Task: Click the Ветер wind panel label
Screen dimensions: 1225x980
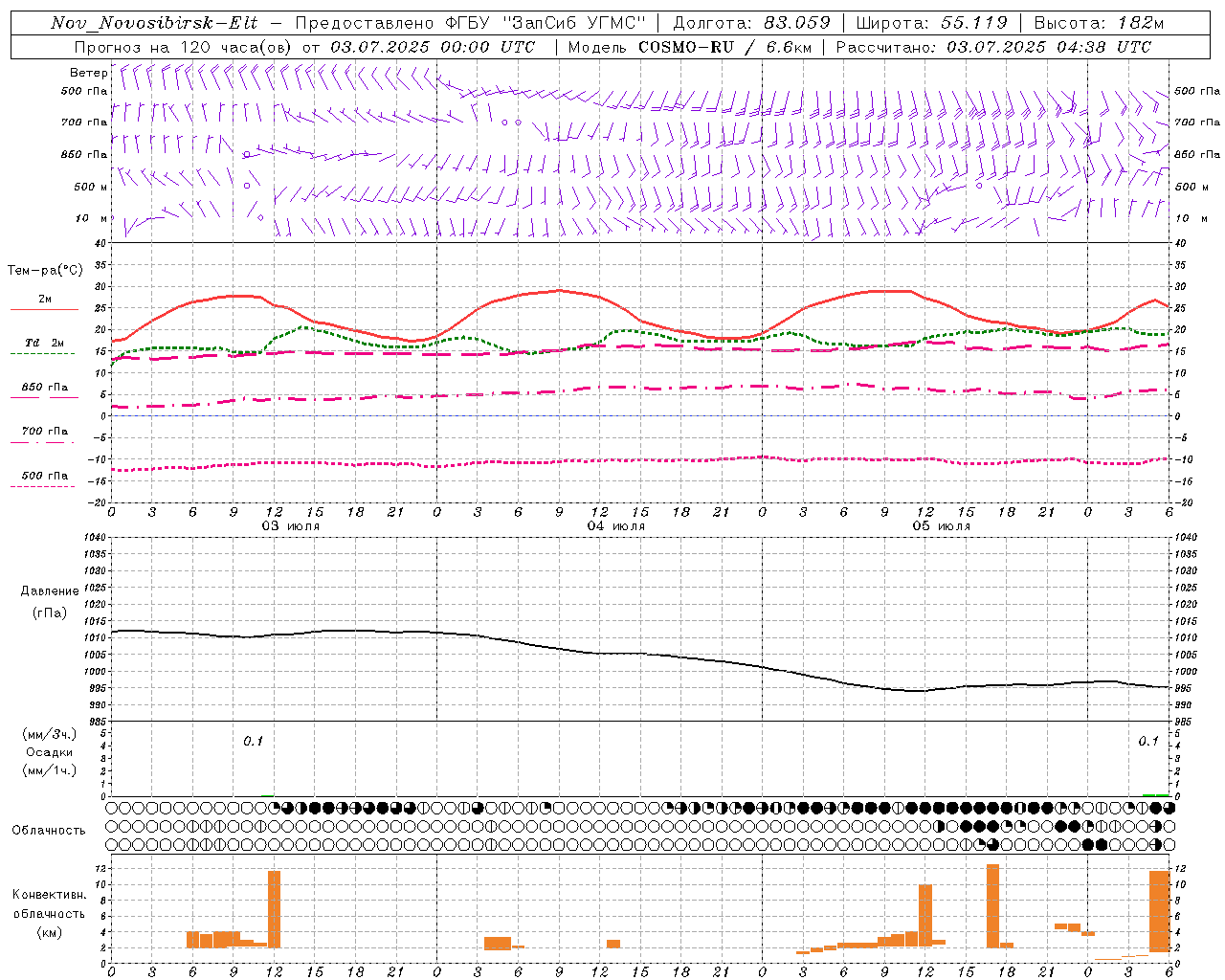Action: 88,73
